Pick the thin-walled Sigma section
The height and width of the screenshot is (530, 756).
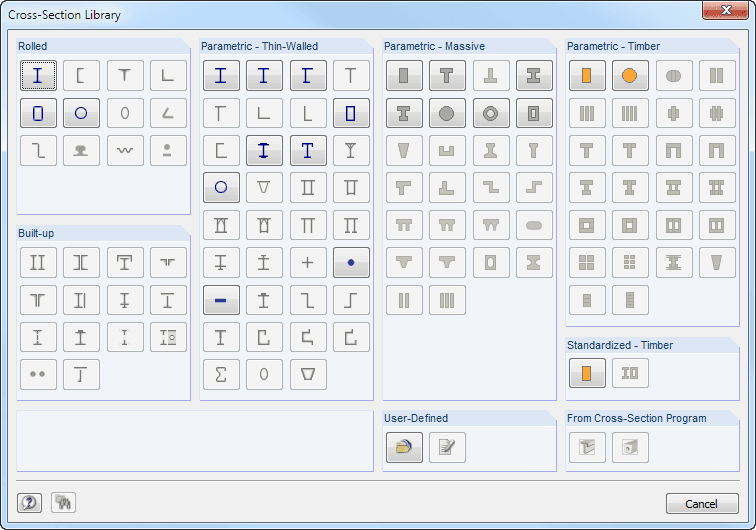221,374
